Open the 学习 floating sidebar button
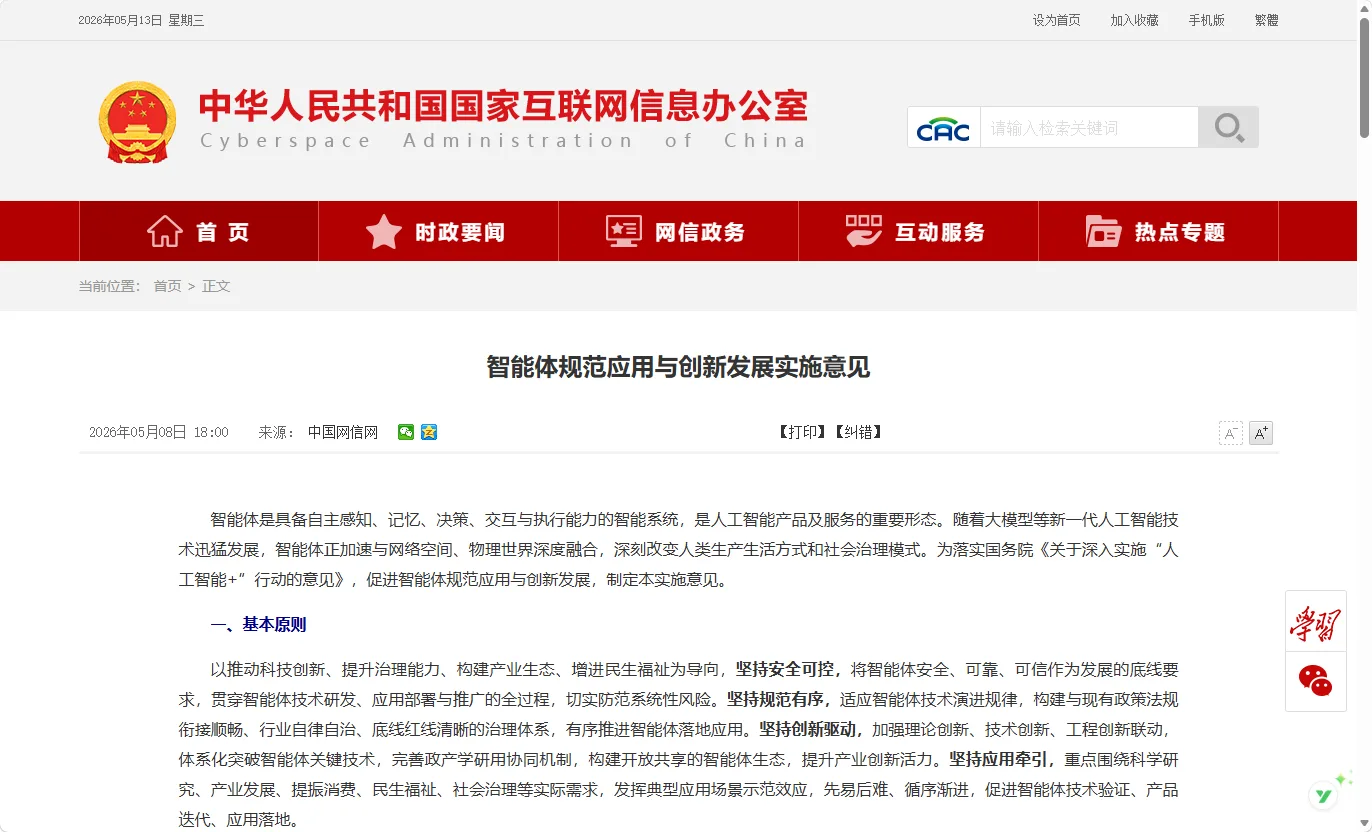1372x832 pixels. tap(1315, 622)
